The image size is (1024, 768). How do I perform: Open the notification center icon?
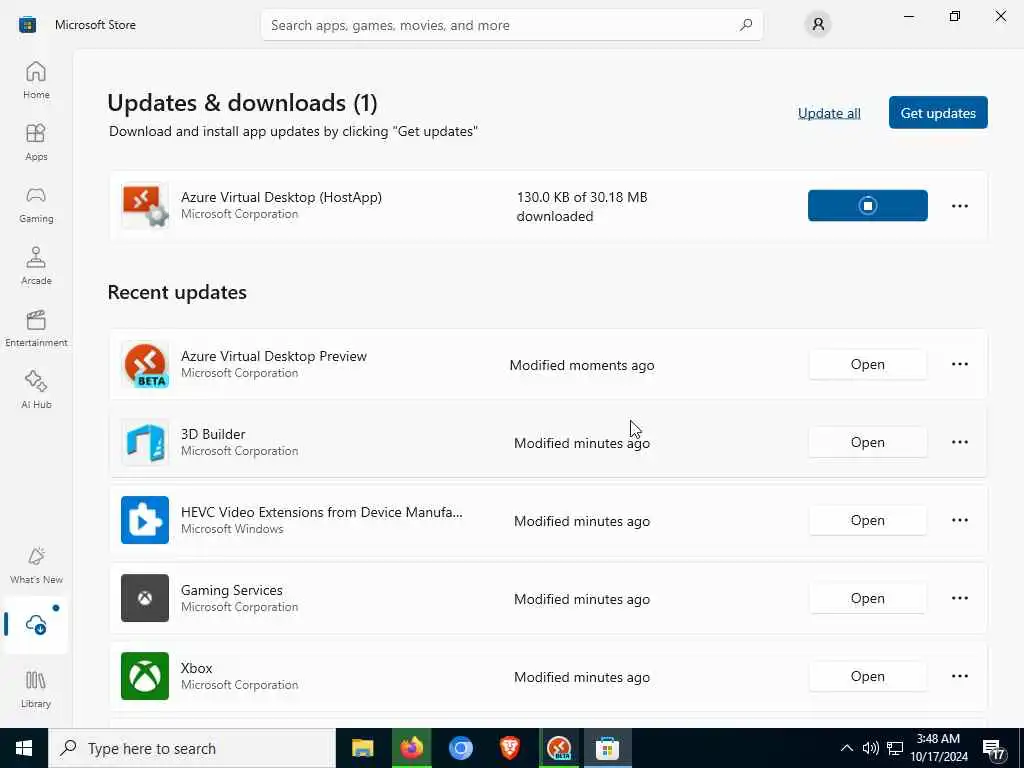point(995,749)
